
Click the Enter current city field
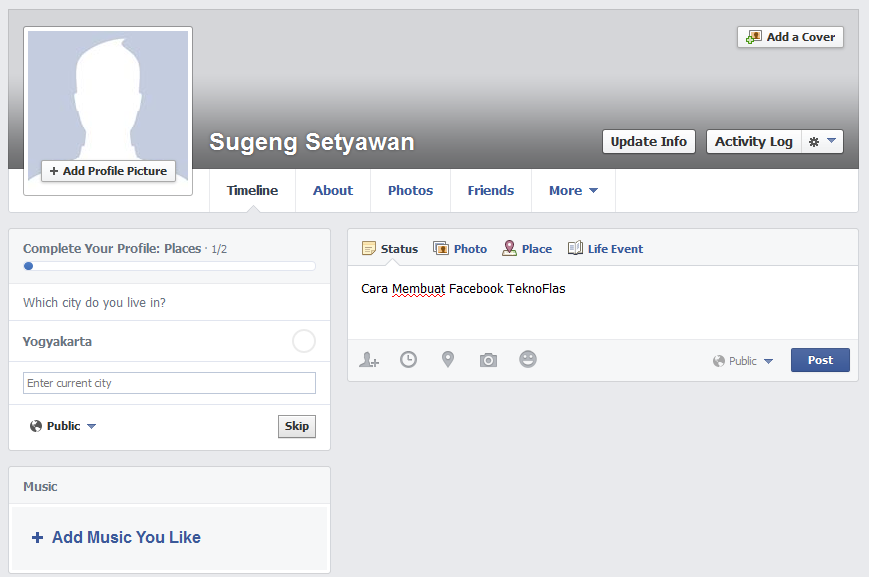170,383
